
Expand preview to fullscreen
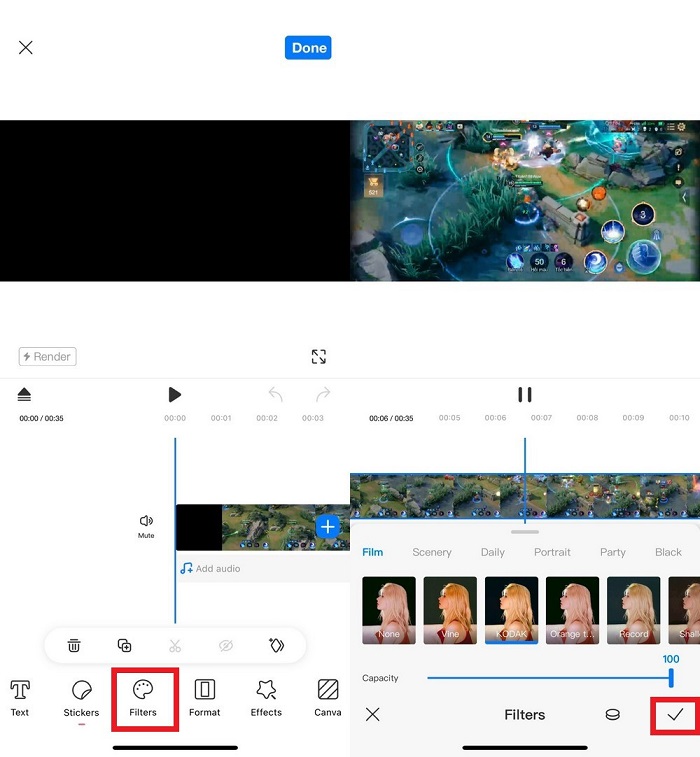pos(318,357)
